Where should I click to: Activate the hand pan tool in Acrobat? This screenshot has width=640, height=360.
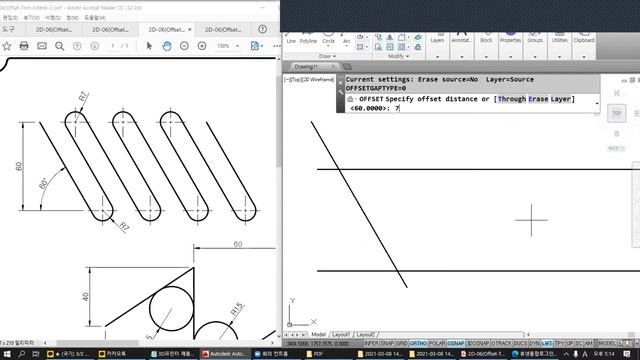click(167, 46)
